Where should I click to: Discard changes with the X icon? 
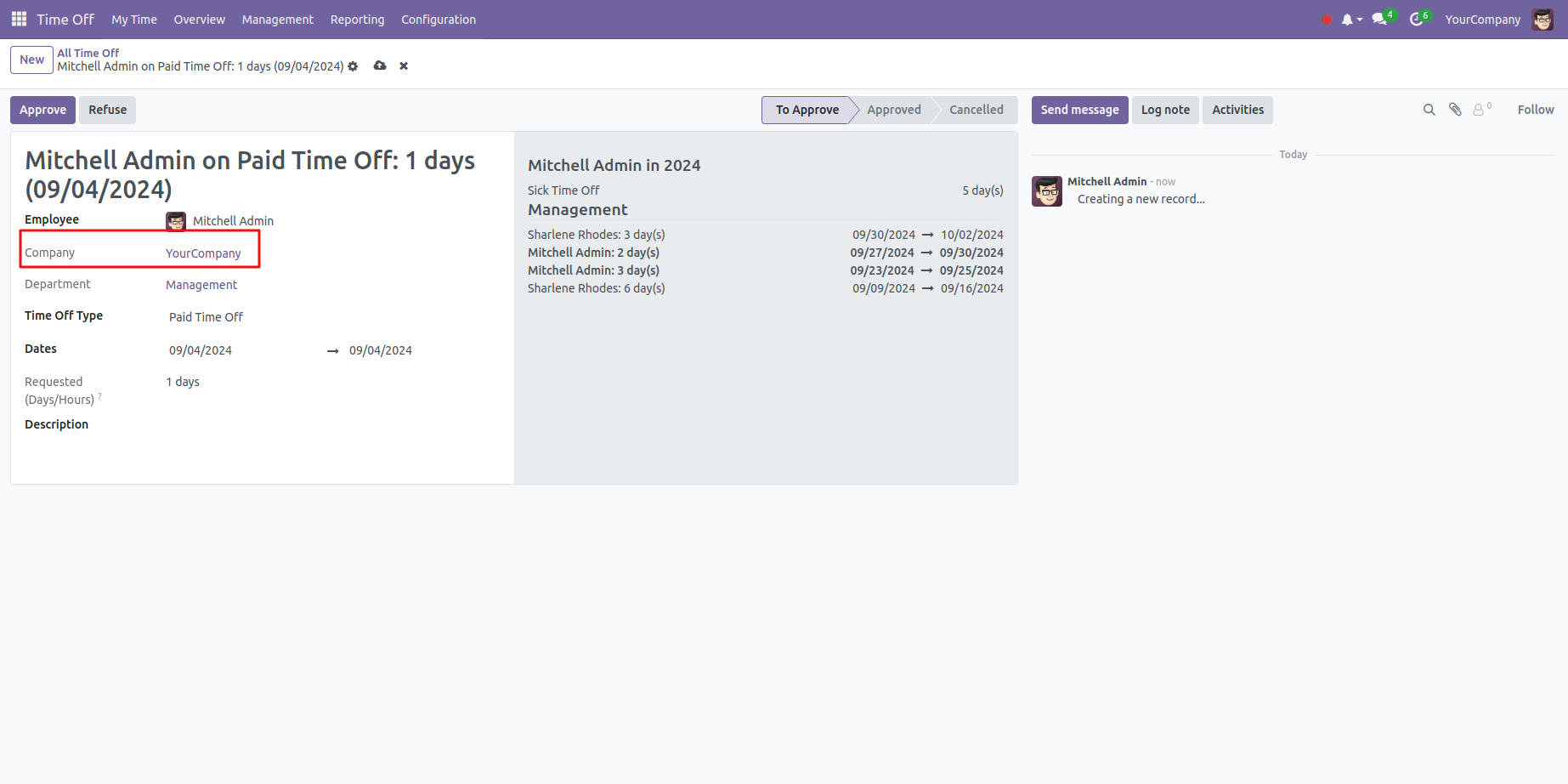pyautogui.click(x=404, y=66)
